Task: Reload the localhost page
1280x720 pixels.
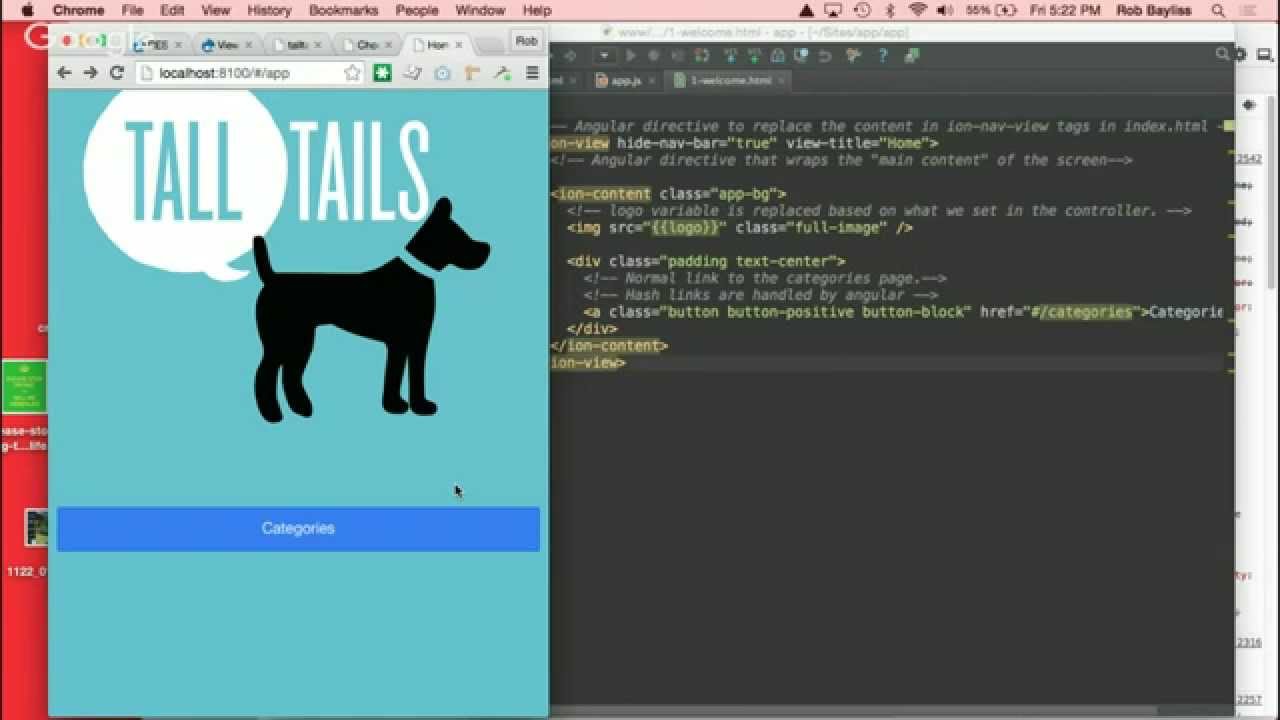Action: coord(116,73)
